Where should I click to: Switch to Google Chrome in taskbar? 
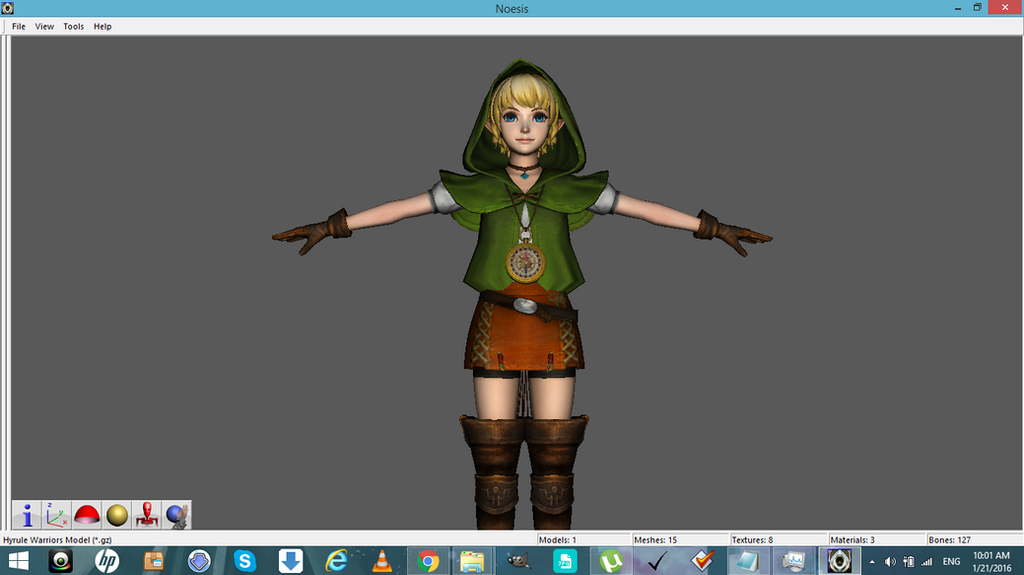pyautogui.click(x=428, y=561)
